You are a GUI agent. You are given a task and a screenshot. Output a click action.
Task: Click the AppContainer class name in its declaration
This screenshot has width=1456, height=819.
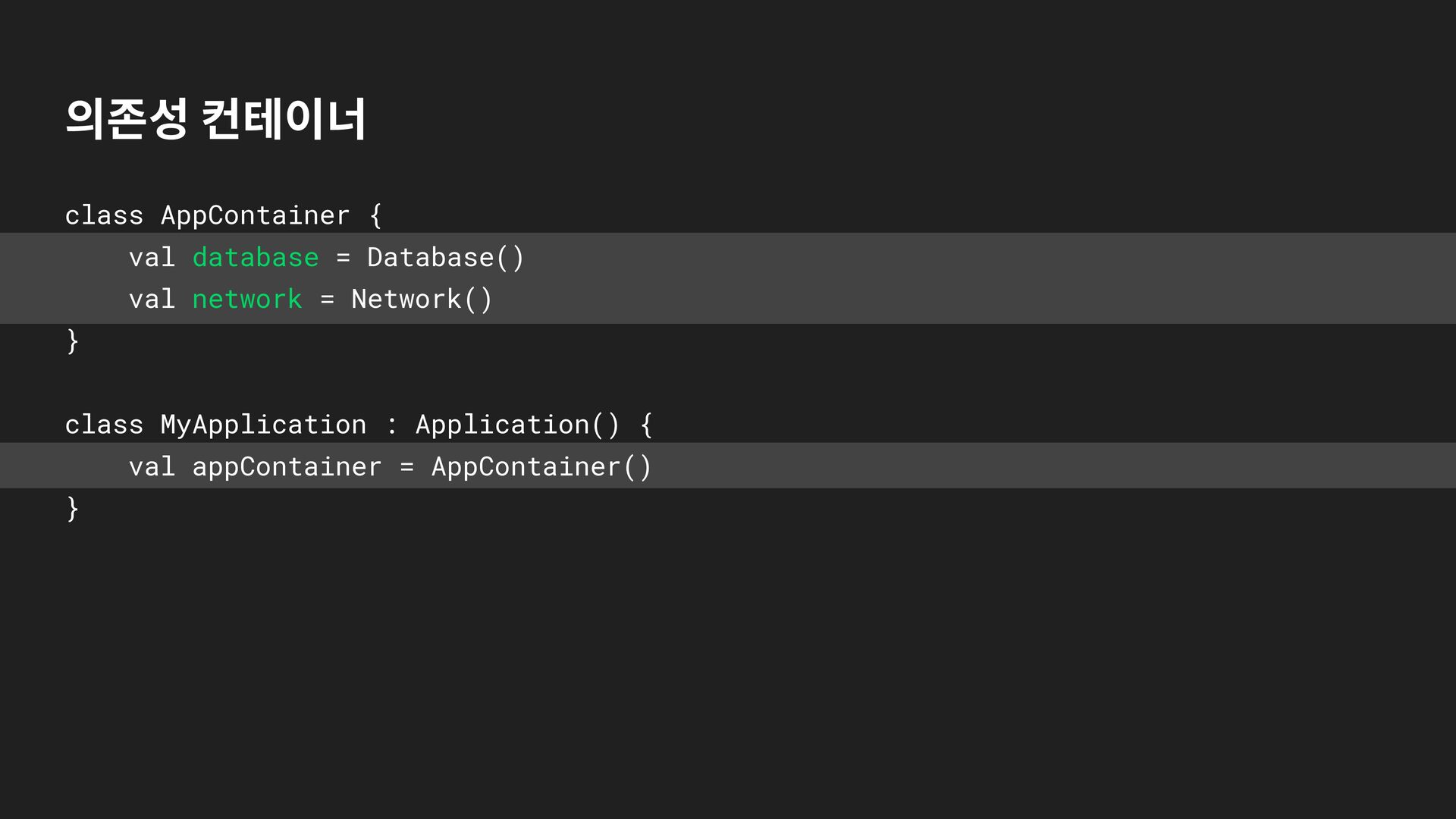point(255,216)
